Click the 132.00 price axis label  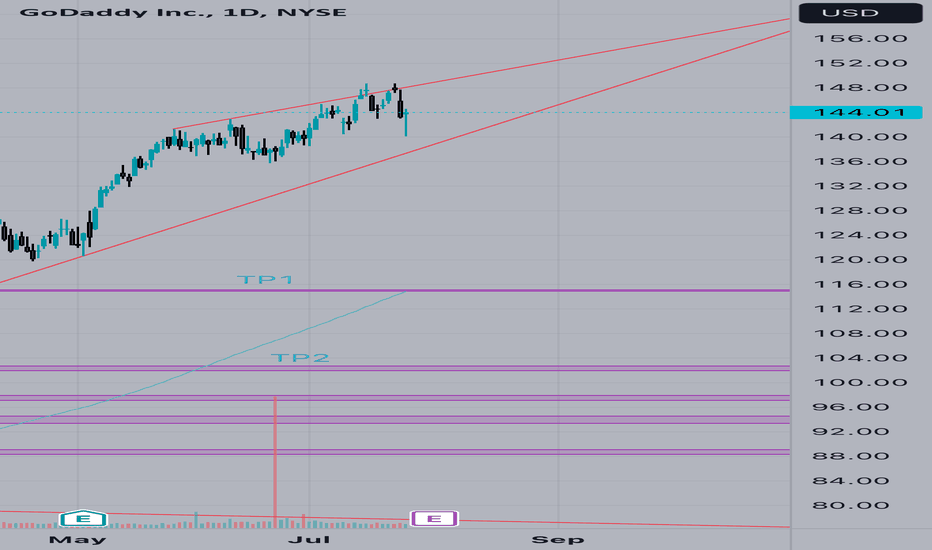[x=860, y=186]
